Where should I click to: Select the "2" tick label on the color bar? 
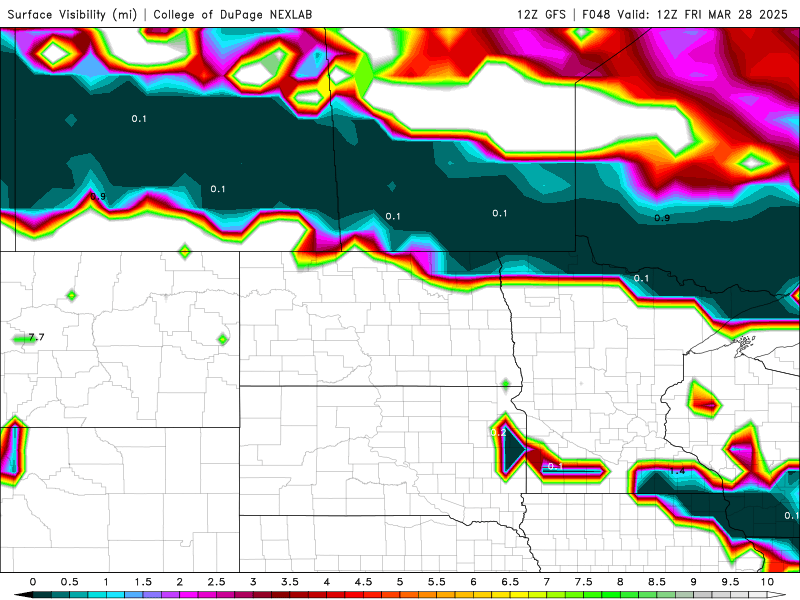click(180, 582)
